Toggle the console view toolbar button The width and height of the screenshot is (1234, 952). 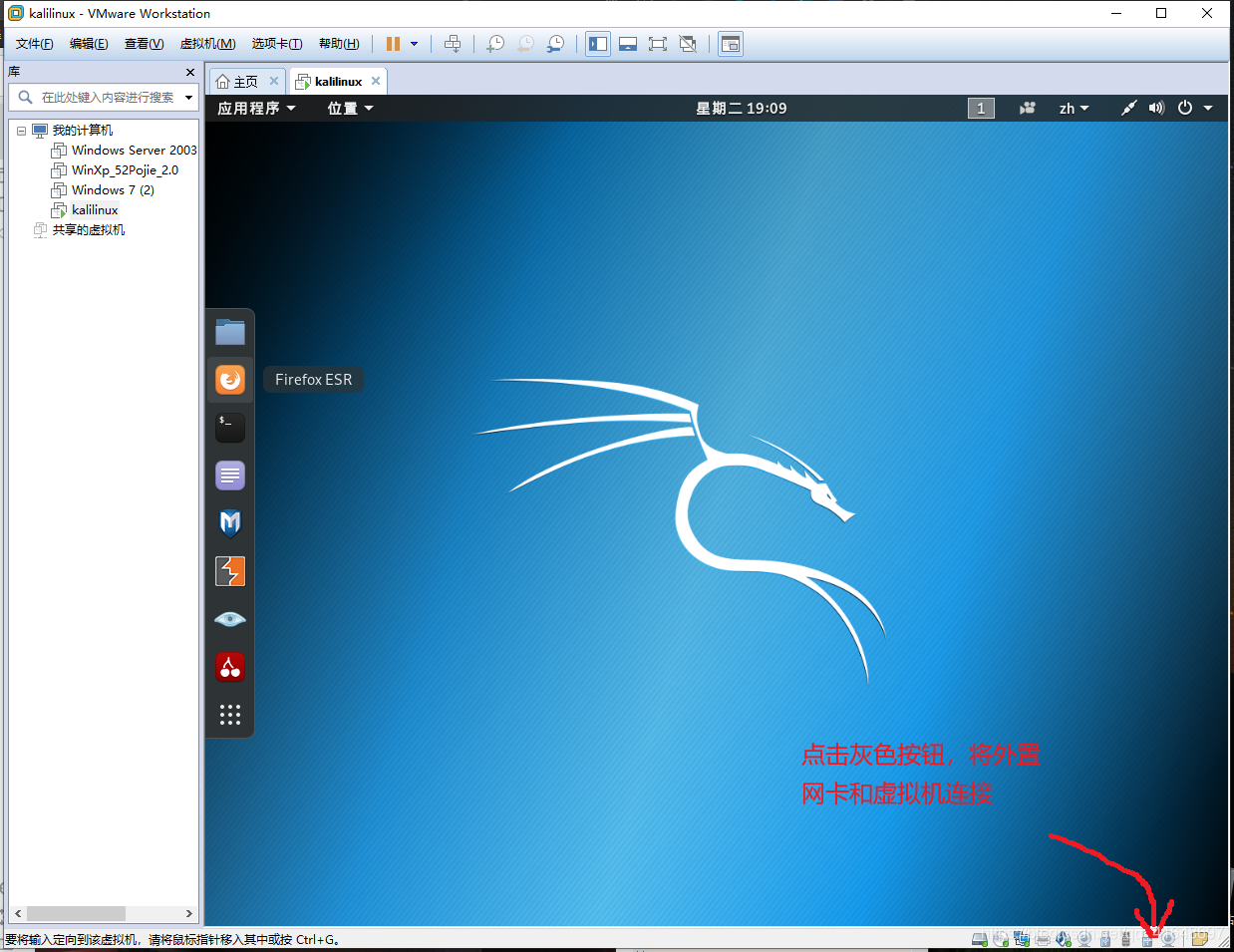coord(731,44)
